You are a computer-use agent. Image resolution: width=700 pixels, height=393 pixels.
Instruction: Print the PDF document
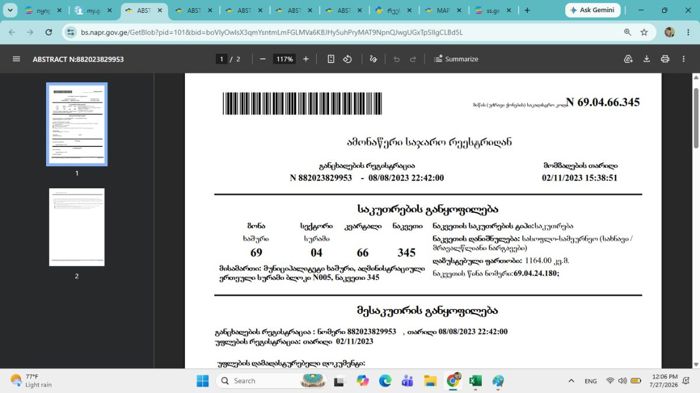[x=665, y=59]
